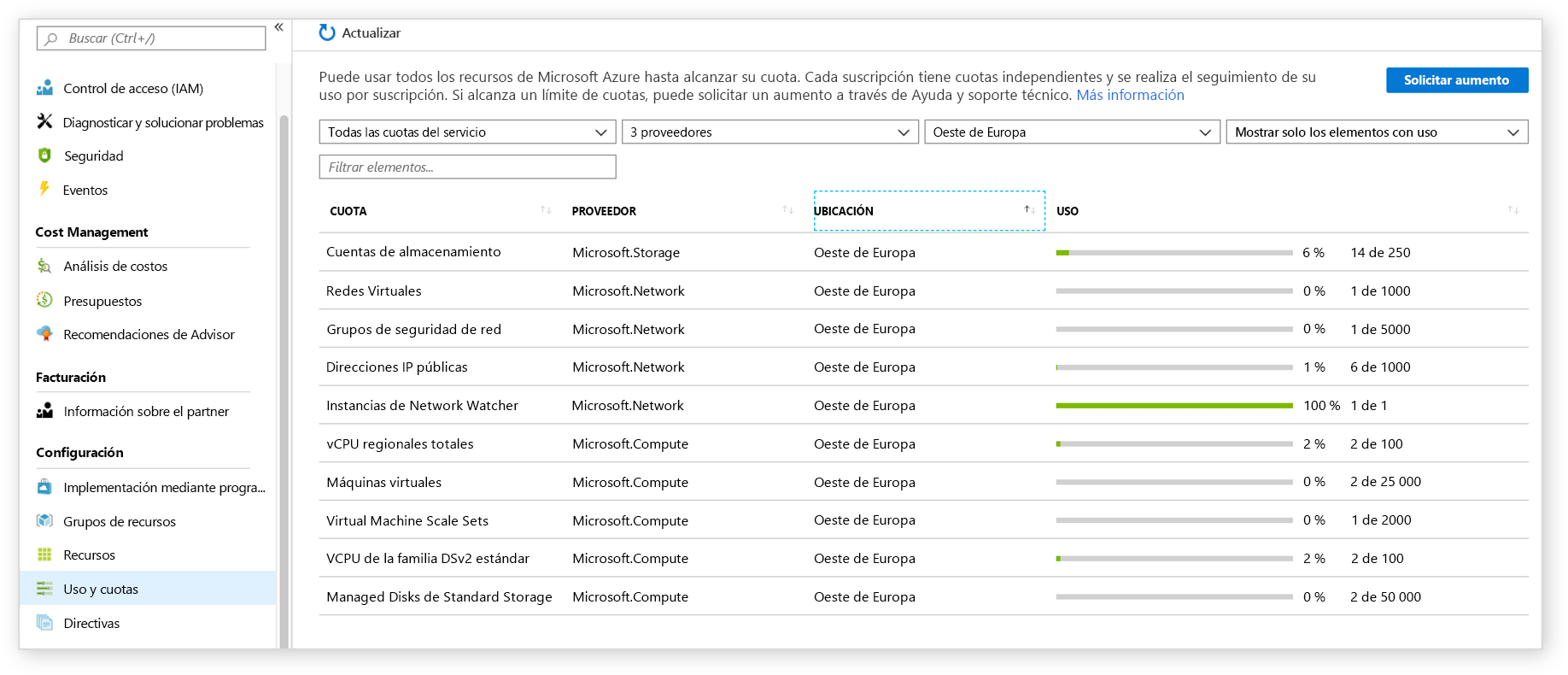Select Managed Disks de Standard Storage row
Viewport: 1568px width, 675px height.
point(923,596)
